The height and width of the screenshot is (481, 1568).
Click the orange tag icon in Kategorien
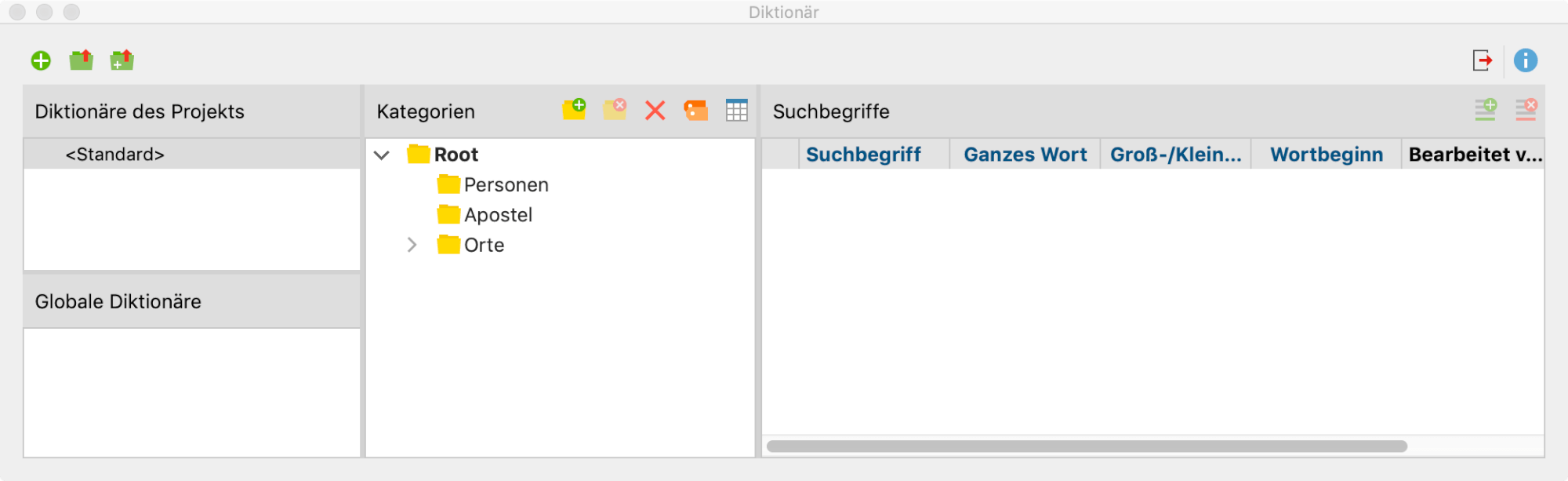pyautogui.click(x=696, y=111)
